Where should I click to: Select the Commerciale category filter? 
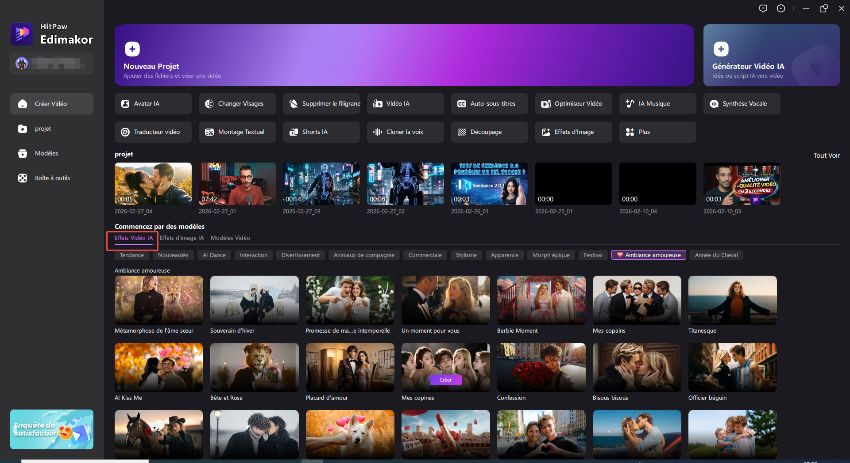[425, 255]
